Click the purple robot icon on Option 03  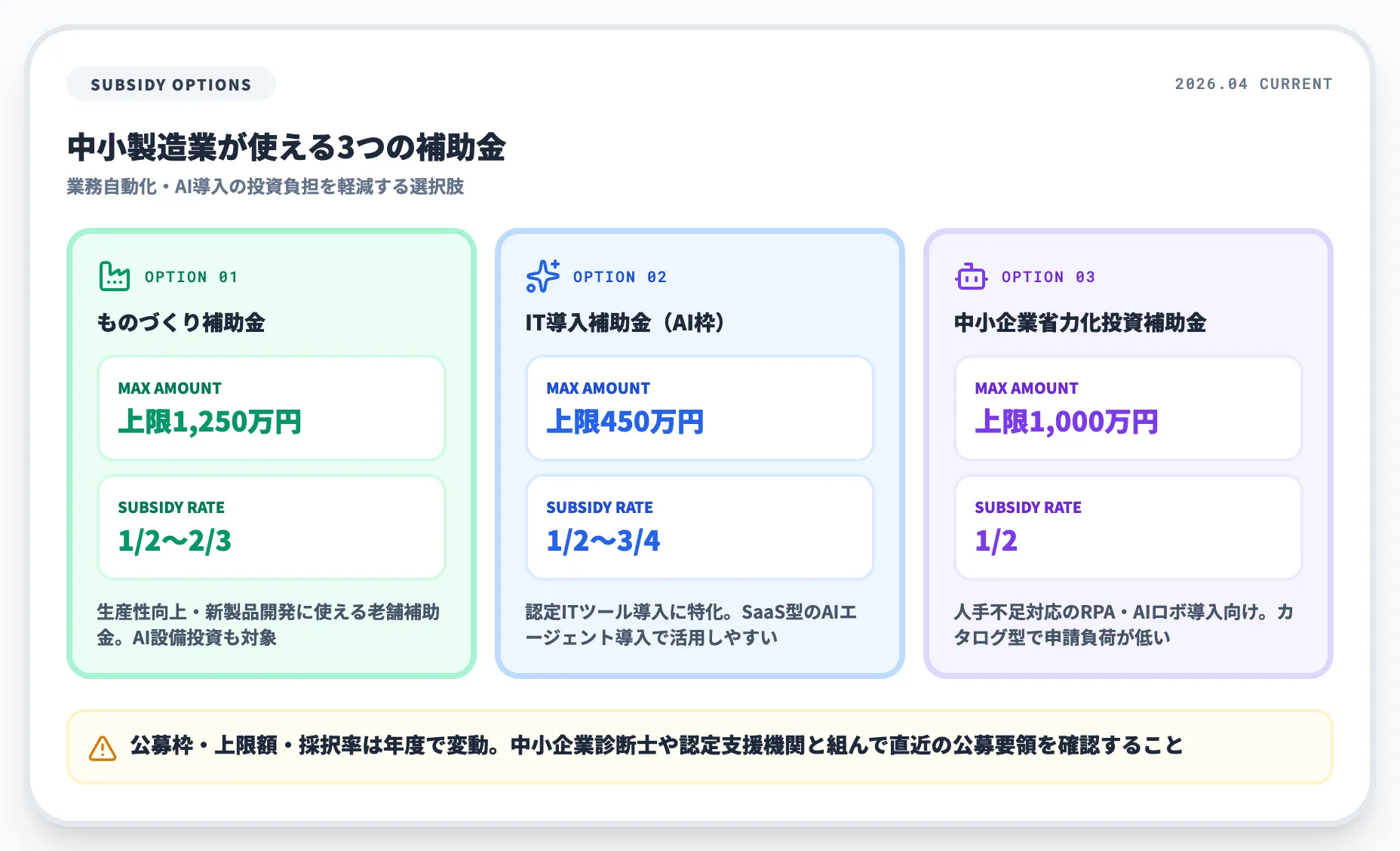tap(971, 276)
